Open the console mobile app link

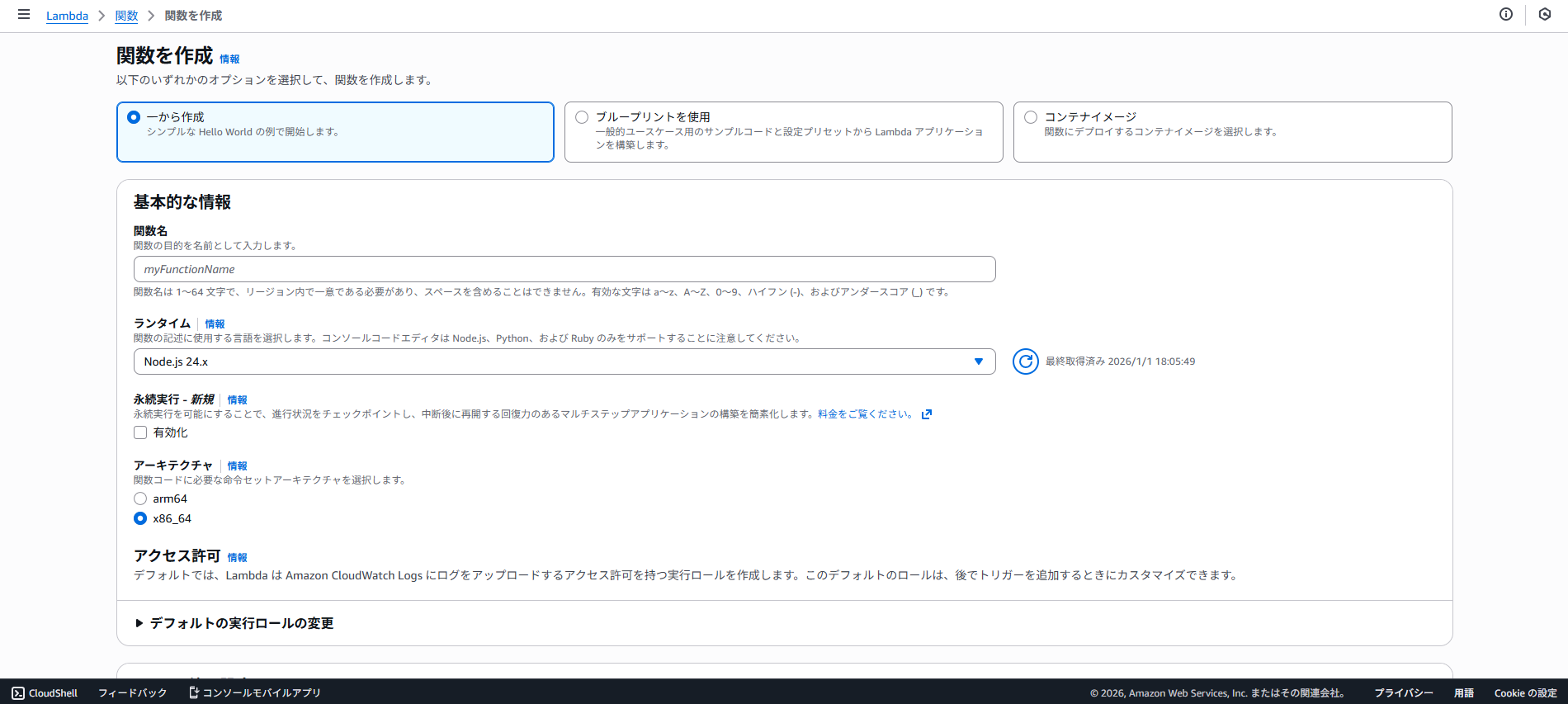pyautogui.click(x=255, y=692)
